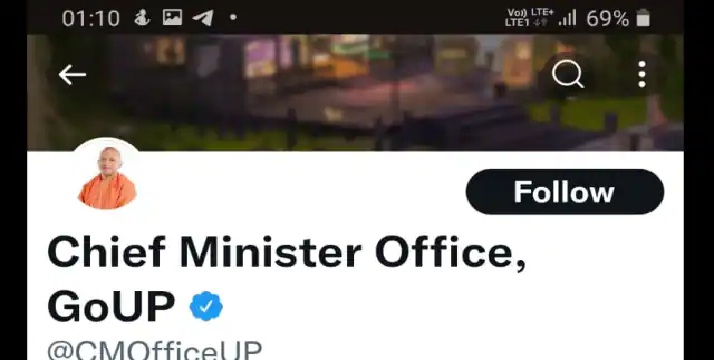Tap the LTE1 label under the VoLTE indicator

point(517,23)
